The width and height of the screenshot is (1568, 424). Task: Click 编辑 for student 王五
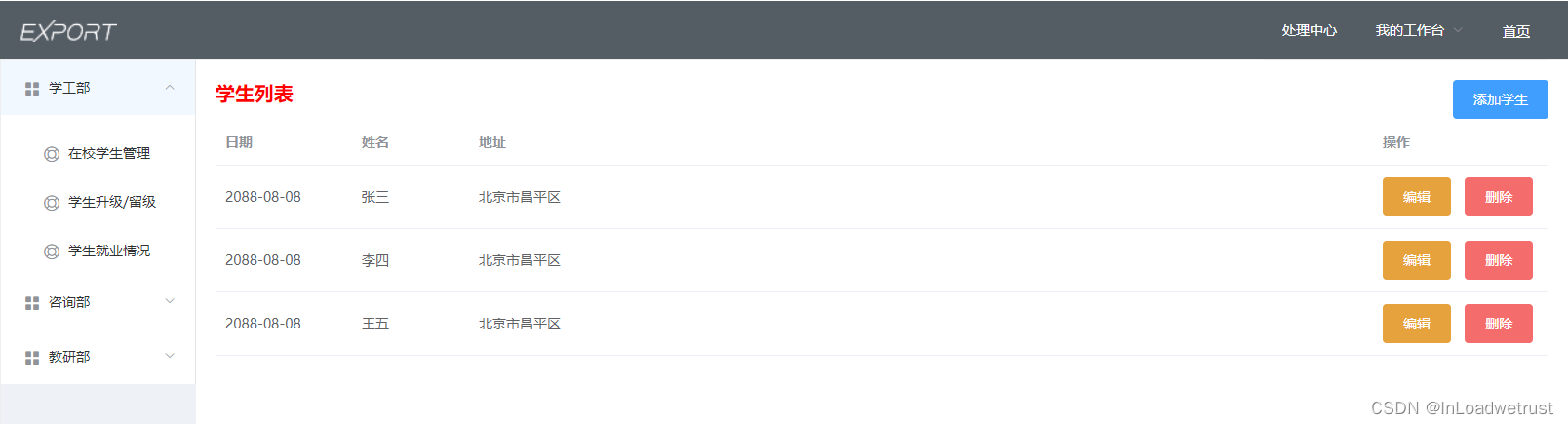1416,324
